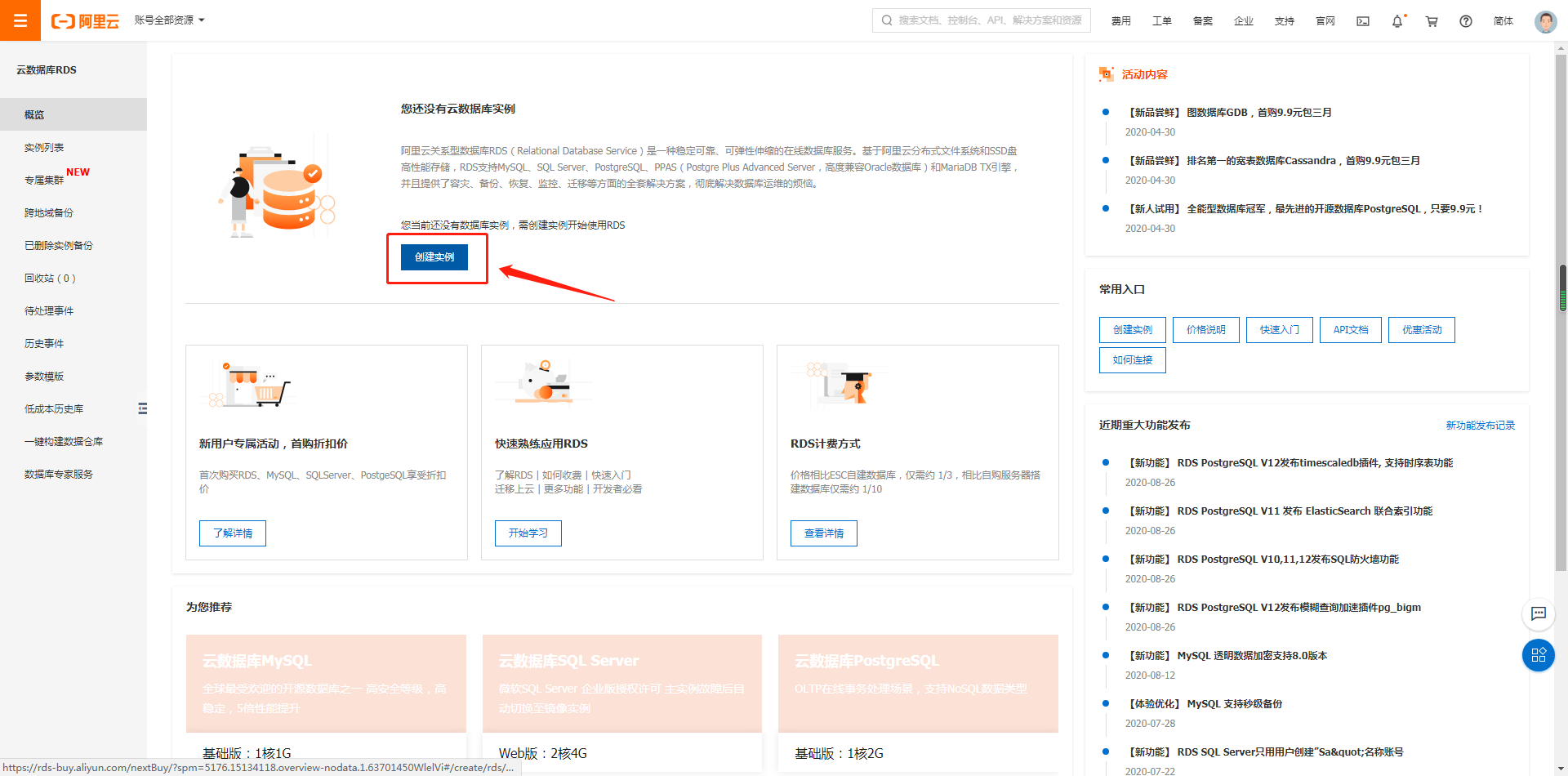This screenshot has height=776, width=1568.
Task: Open the 如何收费 link
Action: point(562,475)
